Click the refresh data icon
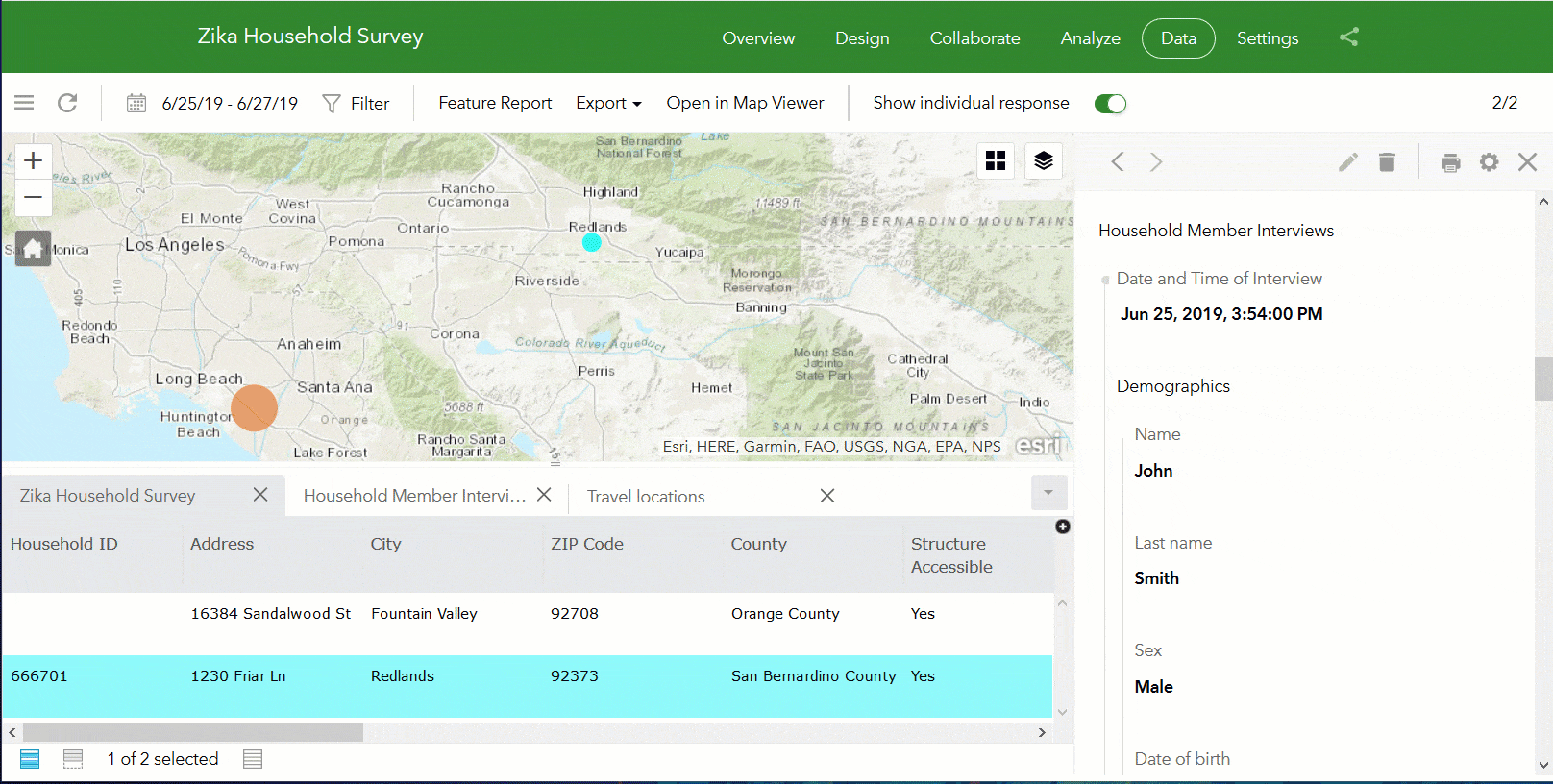This screenshot has height=784, width=1553. pyautogui.click(x=67, y=103)
